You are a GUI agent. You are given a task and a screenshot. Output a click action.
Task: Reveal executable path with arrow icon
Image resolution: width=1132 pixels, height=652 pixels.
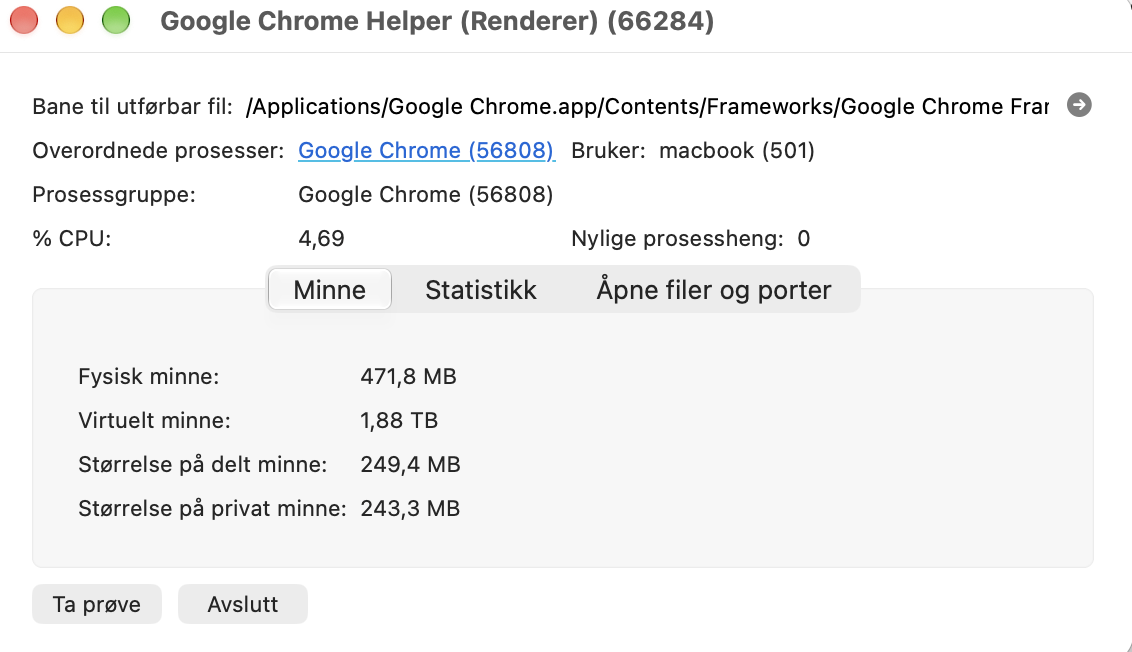pos(1079,105)
